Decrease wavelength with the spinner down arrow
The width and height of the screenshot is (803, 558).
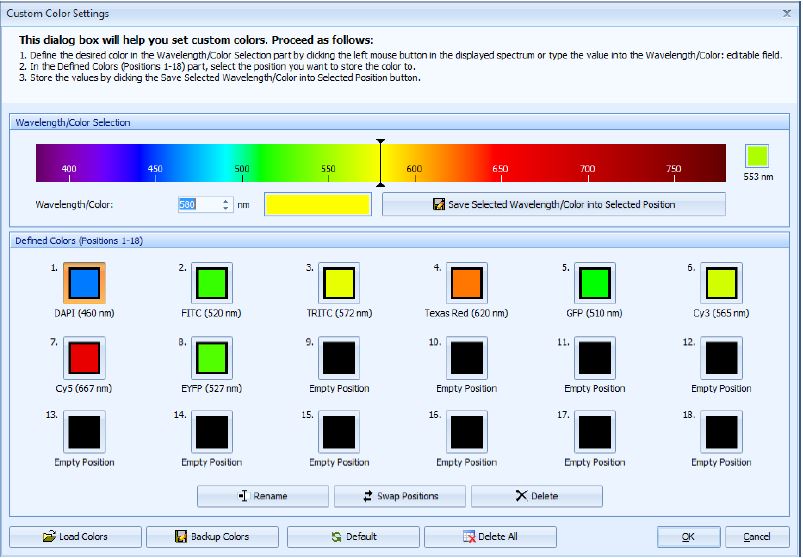point(225,208)
